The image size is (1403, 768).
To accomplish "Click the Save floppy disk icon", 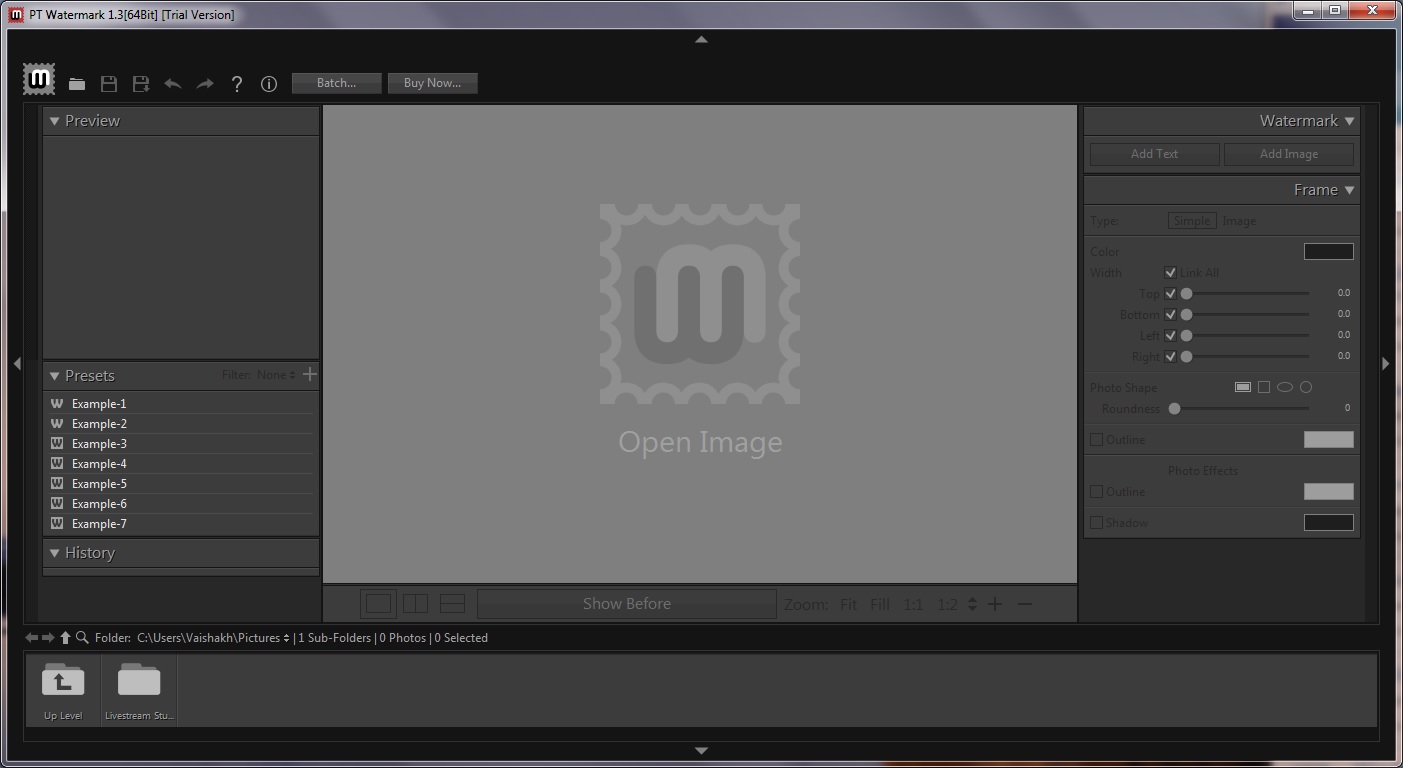I will (109, 84).
